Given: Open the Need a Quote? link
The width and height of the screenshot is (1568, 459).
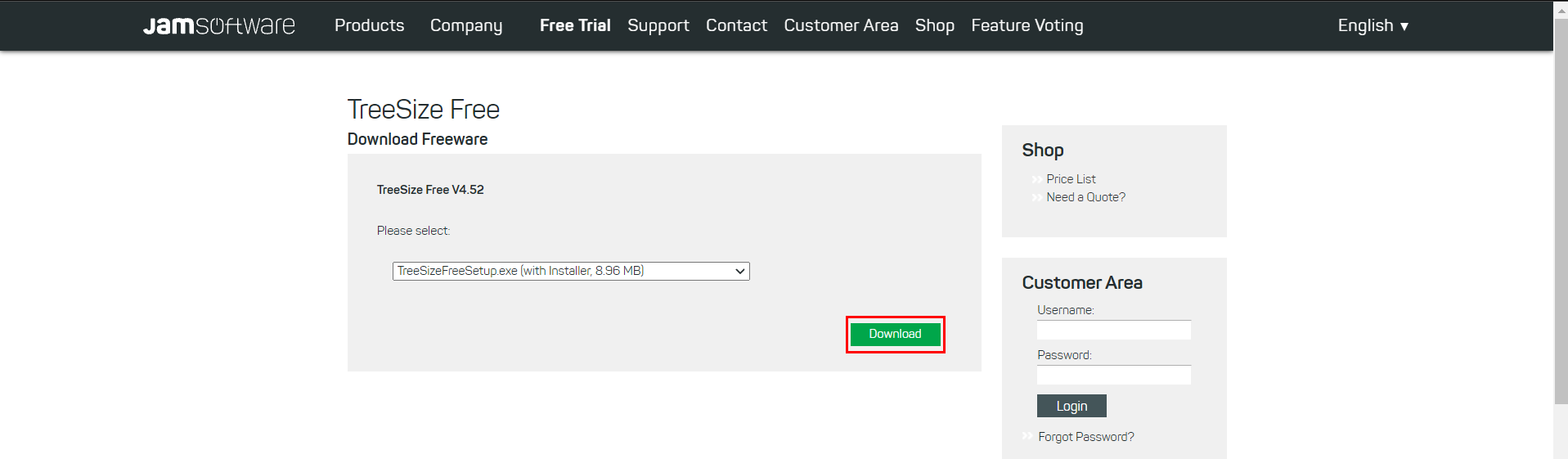Looking at the screenshot, I should pyautogui.click(x=1085, y=197).
